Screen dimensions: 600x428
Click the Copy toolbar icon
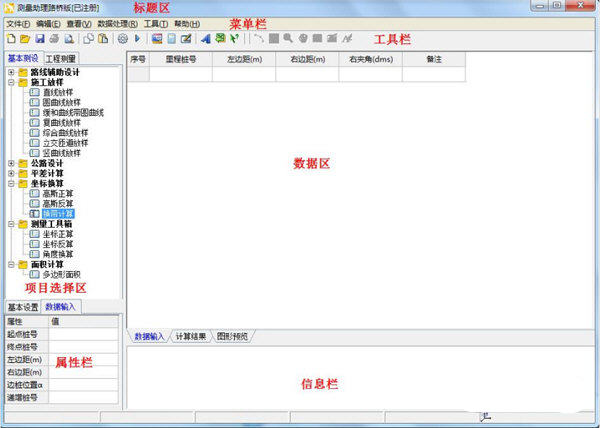(x=89, y=39)
